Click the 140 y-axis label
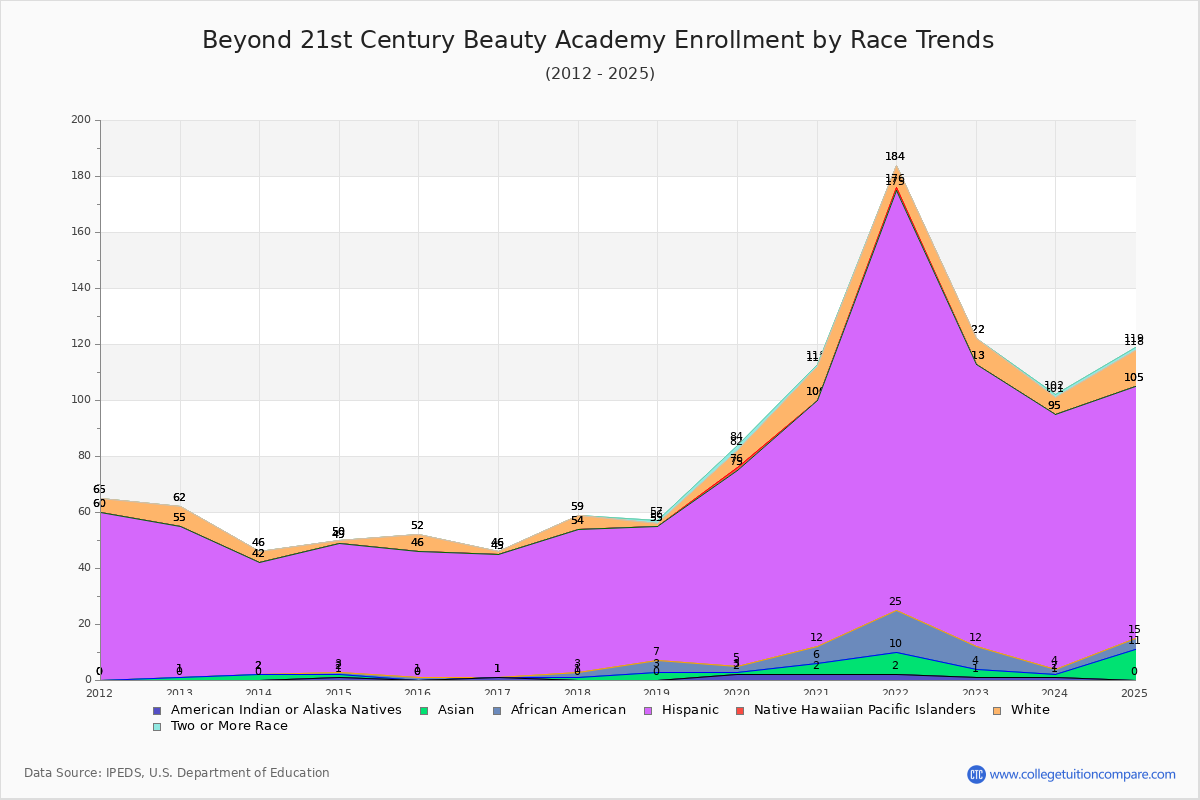Image resolution: width=1200 pixels, height=800 pixels. pyautogui.click(x=81, y=288)
